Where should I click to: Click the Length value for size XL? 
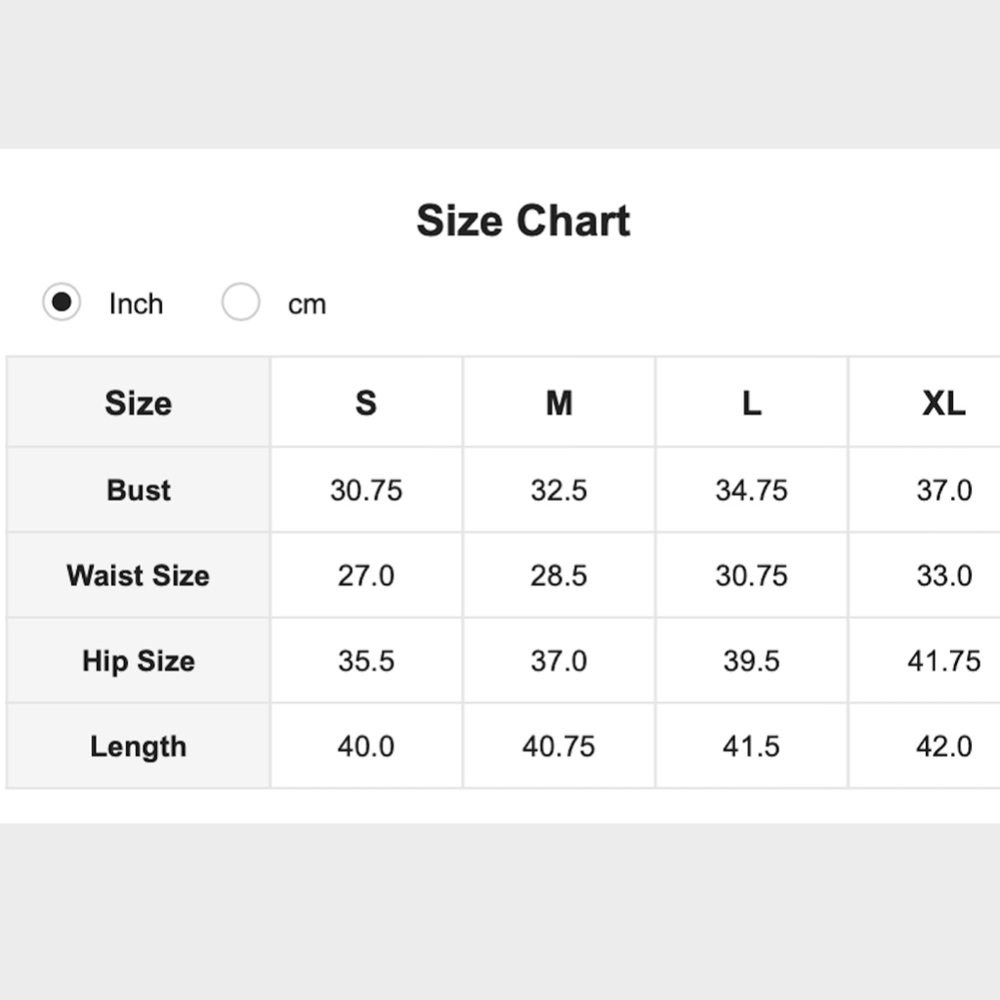[943, 747]
